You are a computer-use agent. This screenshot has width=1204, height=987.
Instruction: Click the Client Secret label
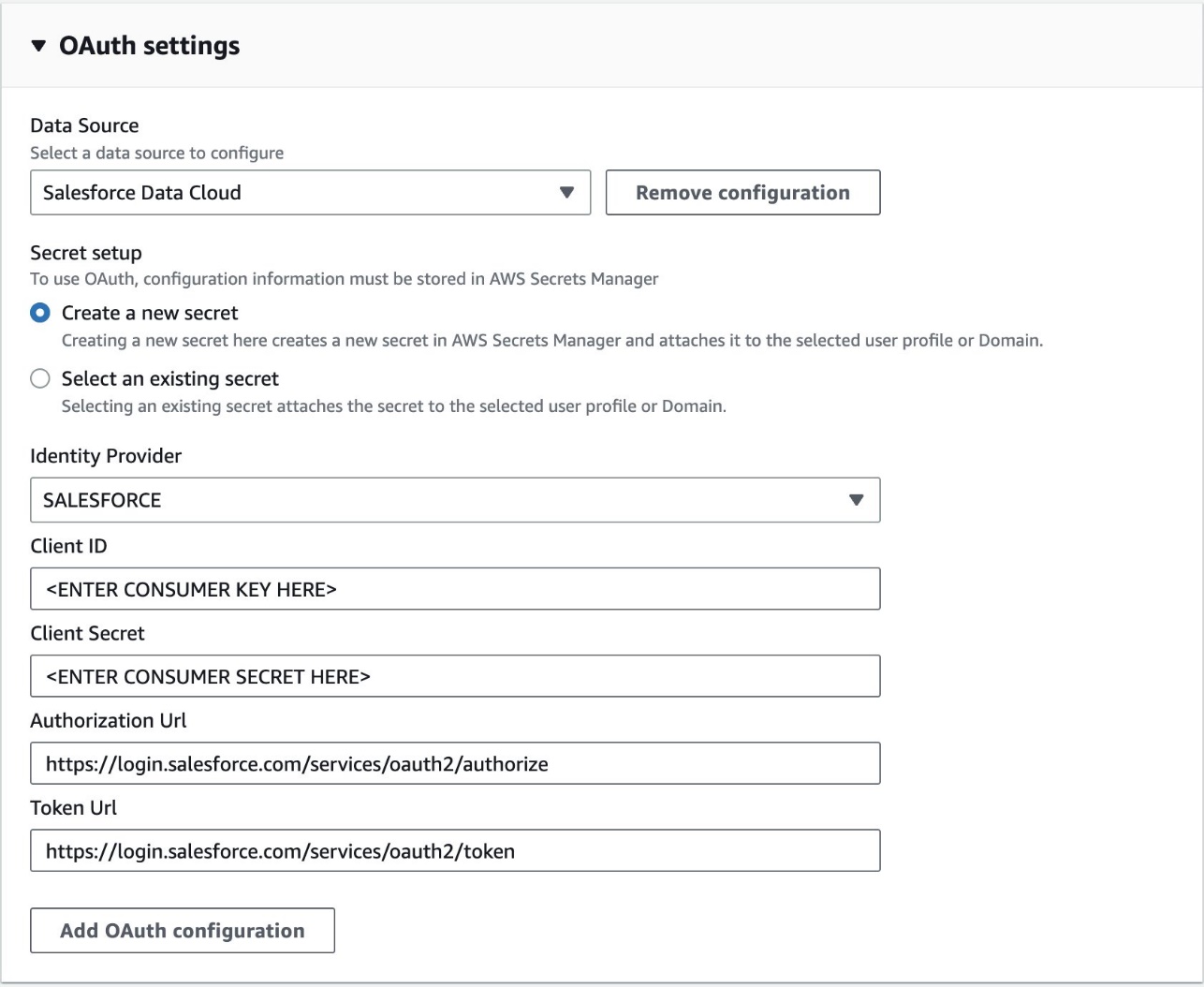(87, 633)
